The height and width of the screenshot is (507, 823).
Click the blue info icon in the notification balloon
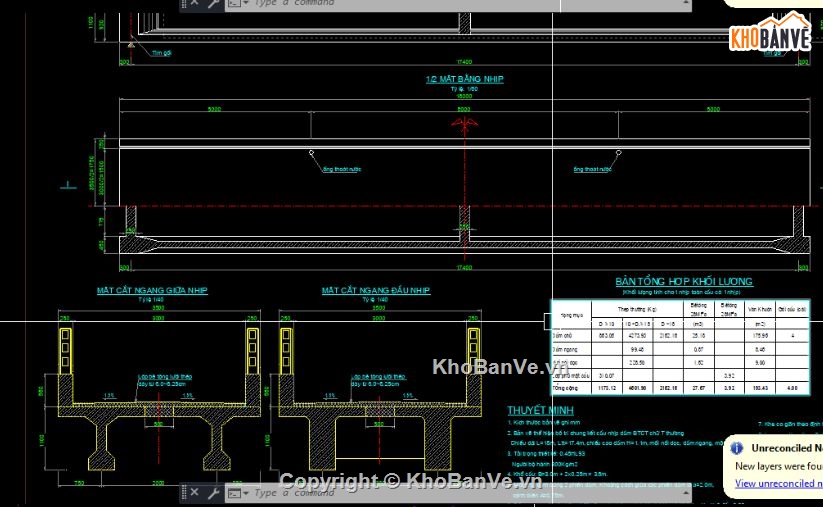coord(736,448)
